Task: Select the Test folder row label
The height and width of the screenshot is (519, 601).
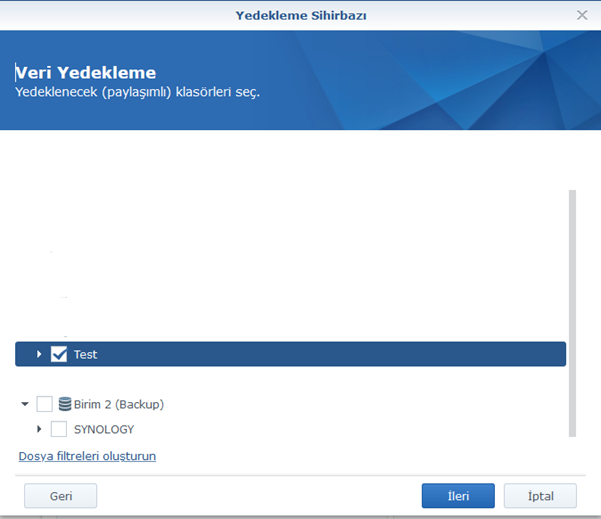Action: coord(85,355)
